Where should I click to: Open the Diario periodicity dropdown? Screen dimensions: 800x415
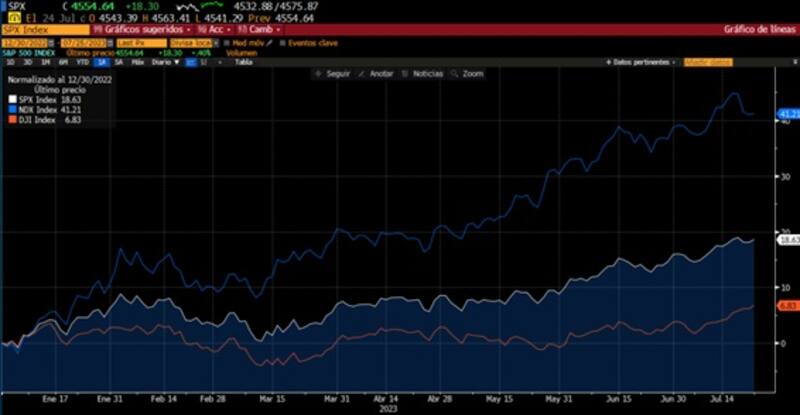(162, 62)
